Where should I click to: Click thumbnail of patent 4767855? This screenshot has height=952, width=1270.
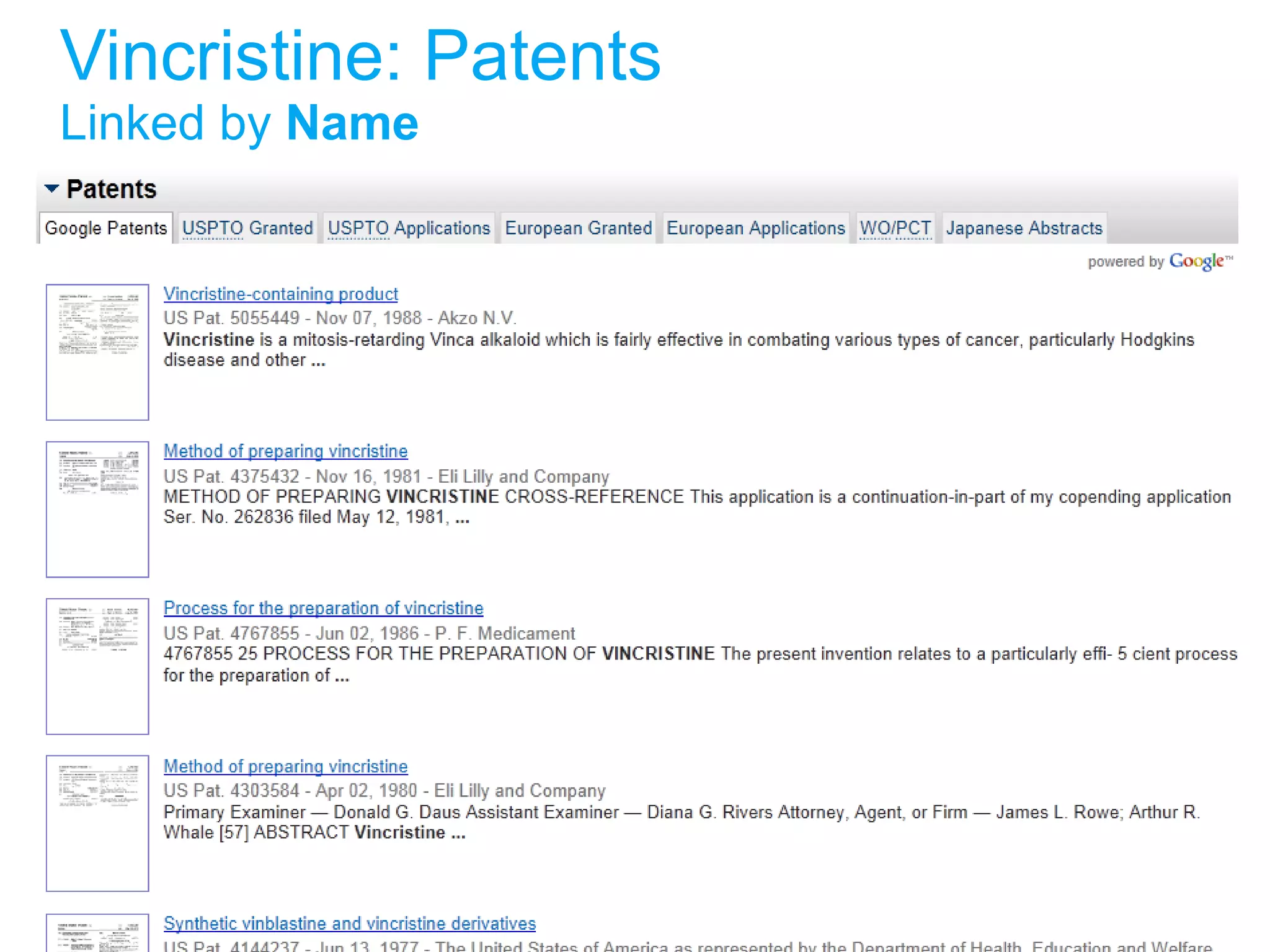click(x=97, y=666)
